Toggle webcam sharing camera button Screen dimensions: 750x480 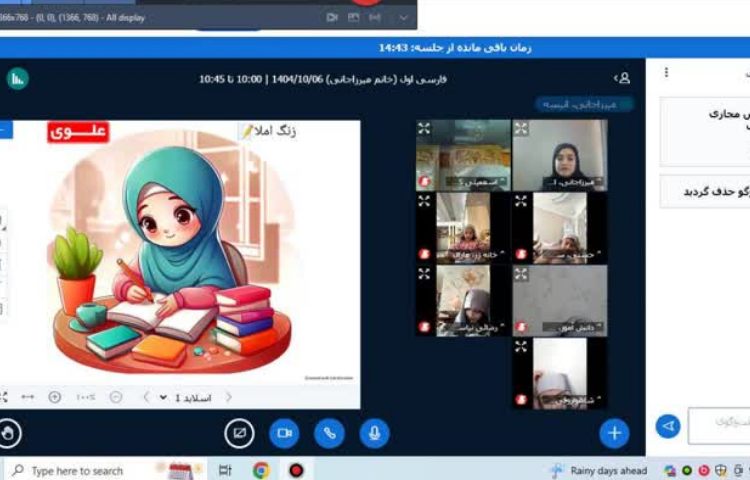point(284,433)
